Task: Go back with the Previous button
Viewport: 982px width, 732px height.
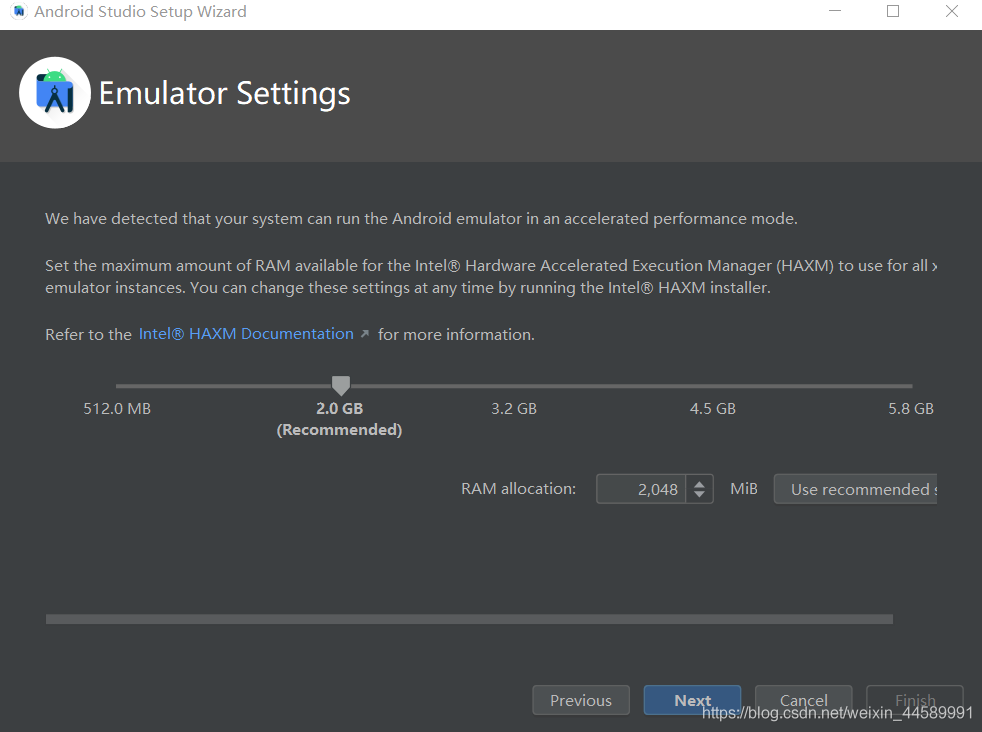Action: [x=581, y=700]
